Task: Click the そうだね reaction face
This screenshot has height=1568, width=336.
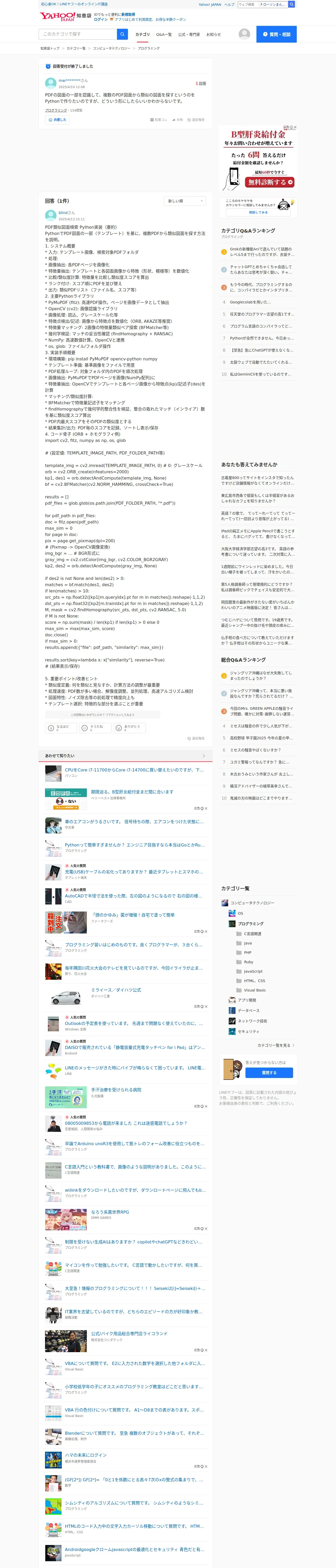Action: coord(85,728)
